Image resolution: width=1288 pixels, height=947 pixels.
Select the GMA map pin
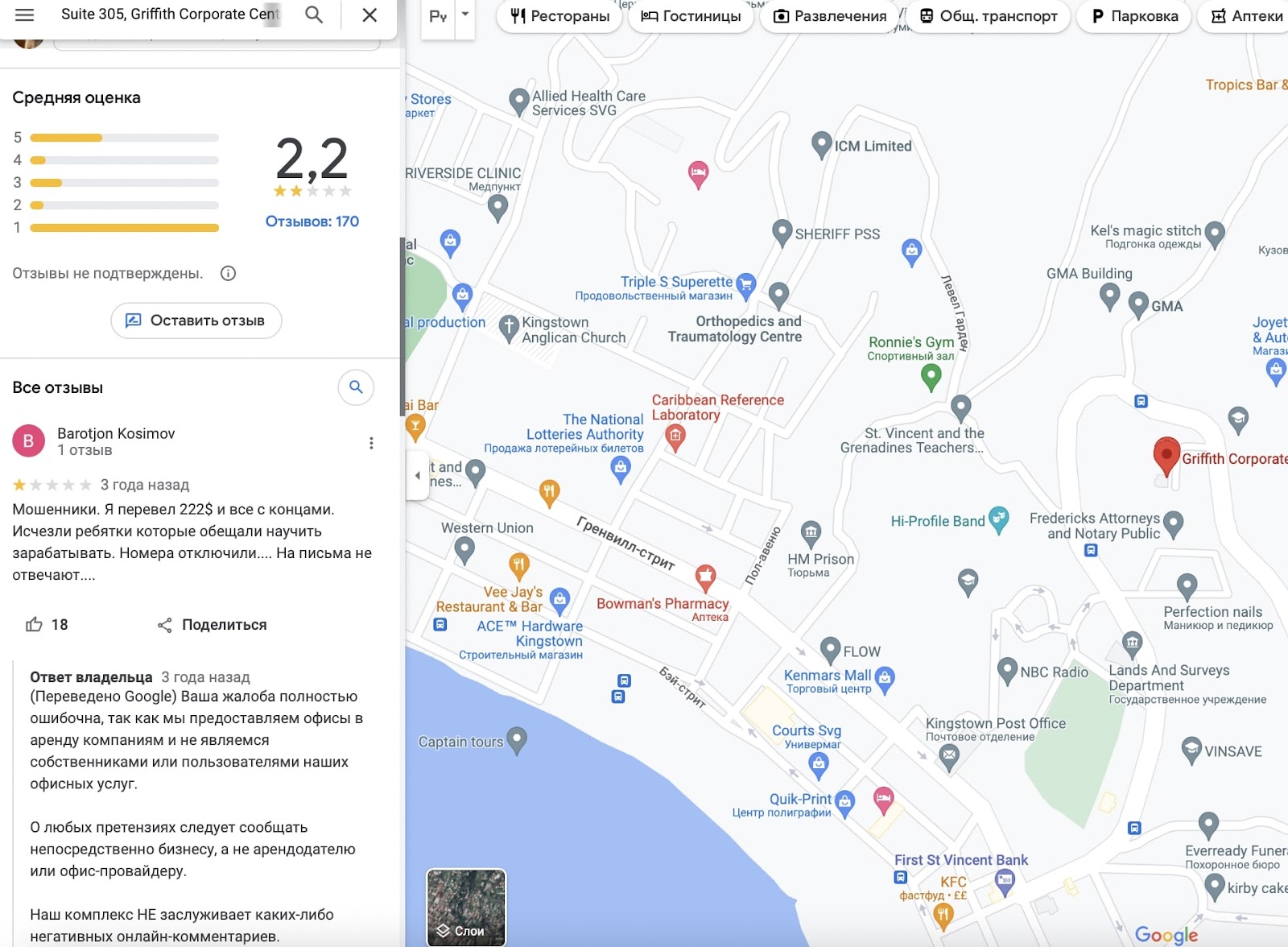[1138, 306]
